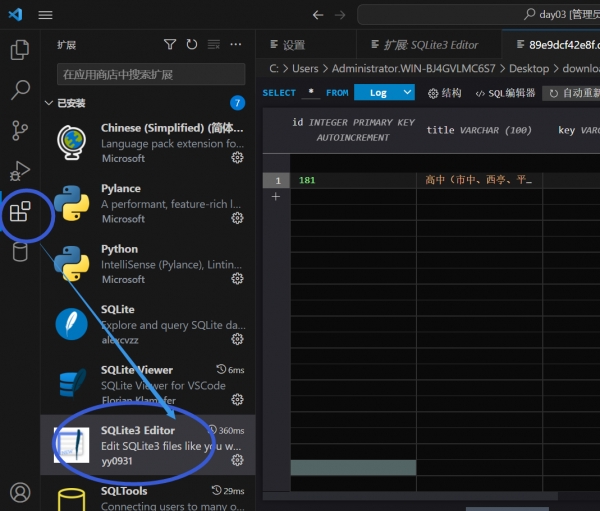Select the SQLite3 Editor extension entry
Viewport: 600px width, 511px height.
click(148, 445)
